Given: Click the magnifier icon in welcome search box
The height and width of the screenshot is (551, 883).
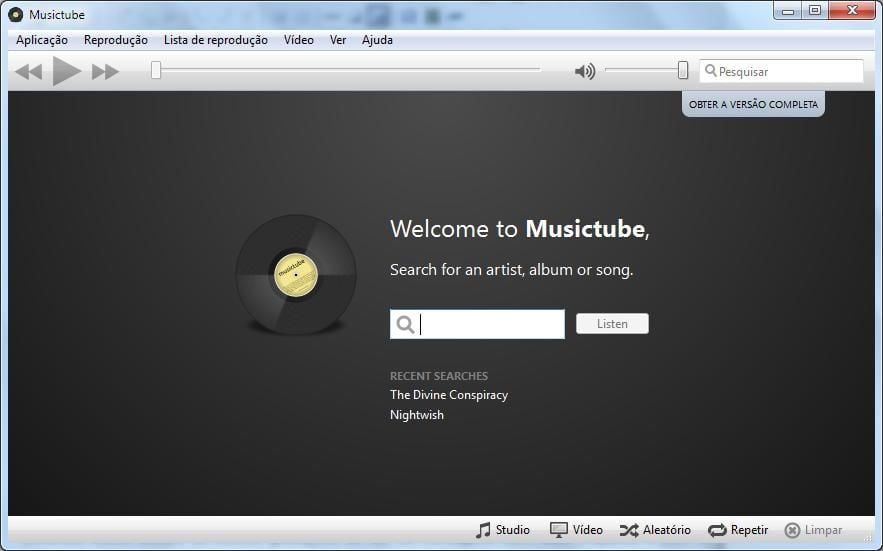Looking at the screenshot, I should point(405,324).
